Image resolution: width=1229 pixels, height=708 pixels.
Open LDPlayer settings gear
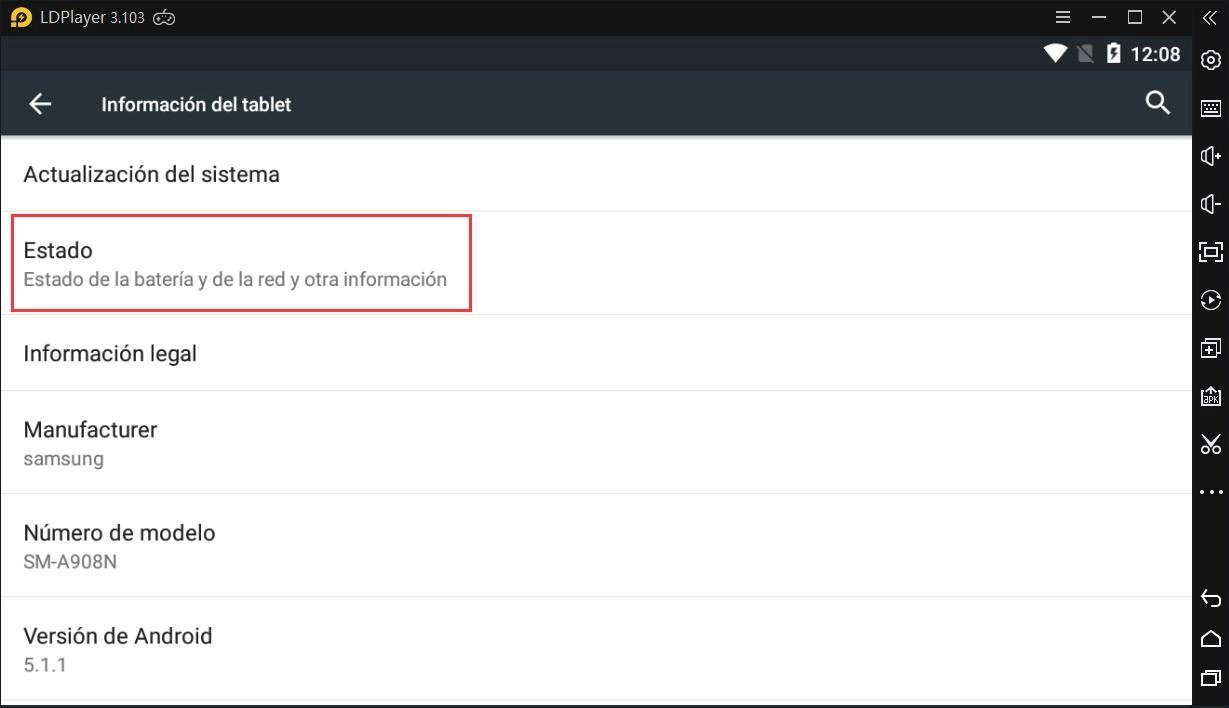[1210, 60]
